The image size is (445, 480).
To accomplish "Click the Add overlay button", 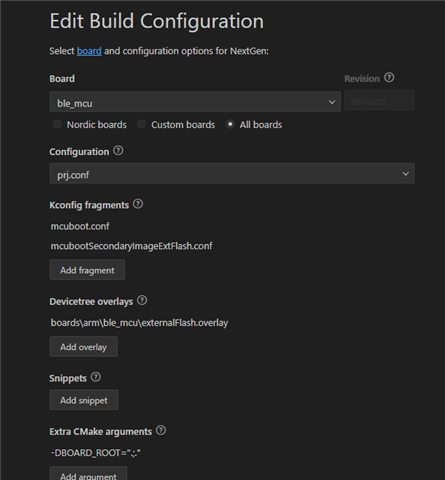I will tap(84, 347).
